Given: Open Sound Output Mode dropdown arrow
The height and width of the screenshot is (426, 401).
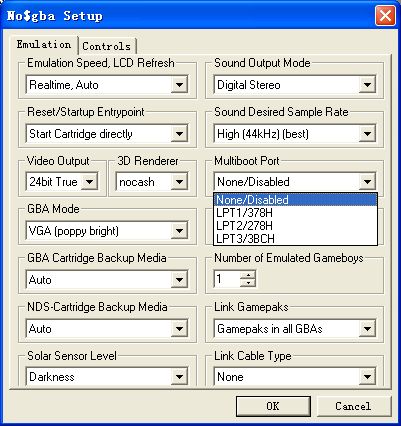Looking at the screenshot, I should (x=367, y=85).
